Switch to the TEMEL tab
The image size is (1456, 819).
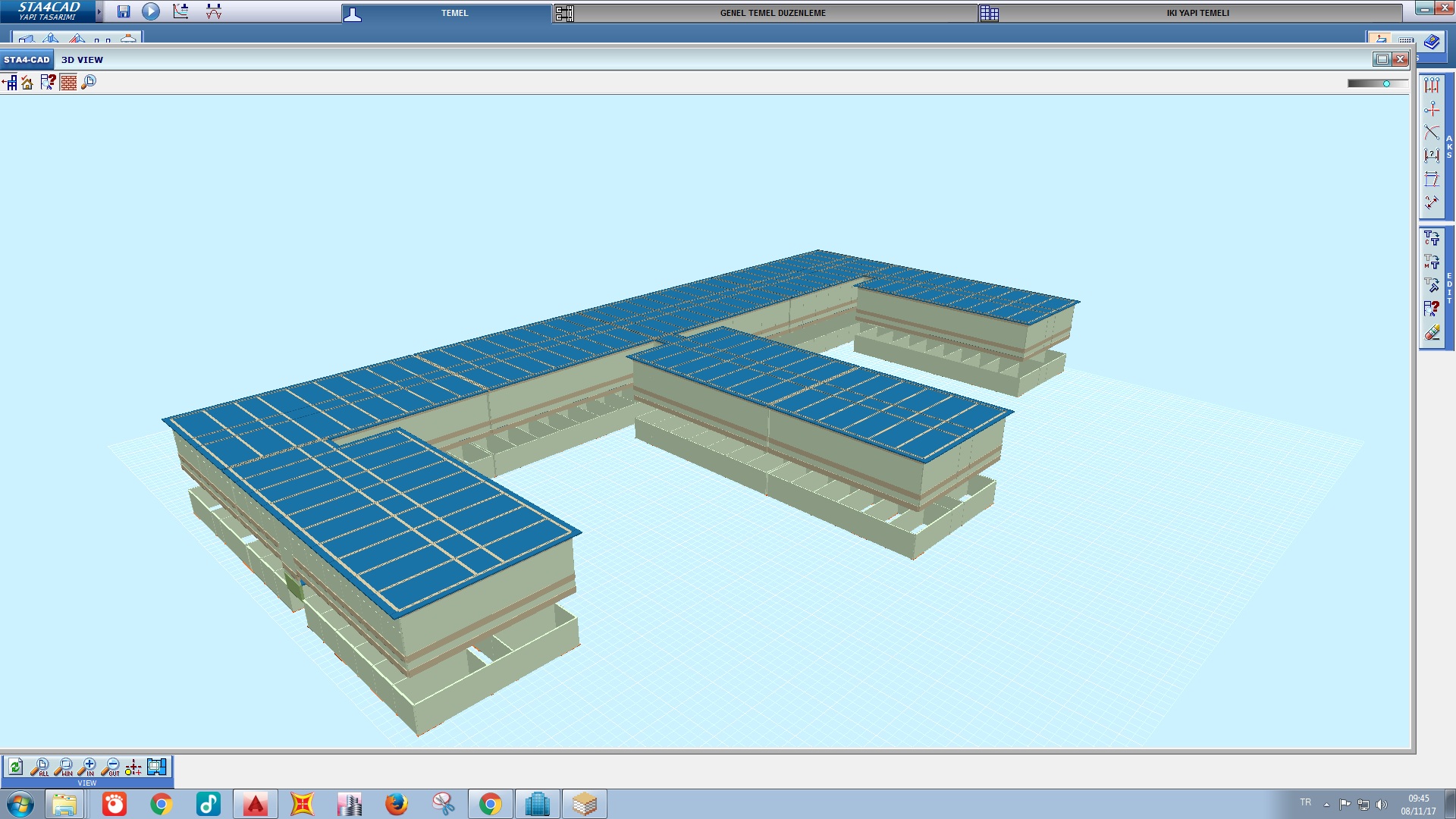[454, 13]
